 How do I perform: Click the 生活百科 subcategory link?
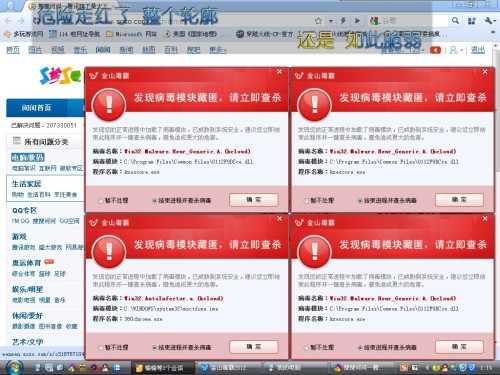pyautogui.click(x=39, y=194)
